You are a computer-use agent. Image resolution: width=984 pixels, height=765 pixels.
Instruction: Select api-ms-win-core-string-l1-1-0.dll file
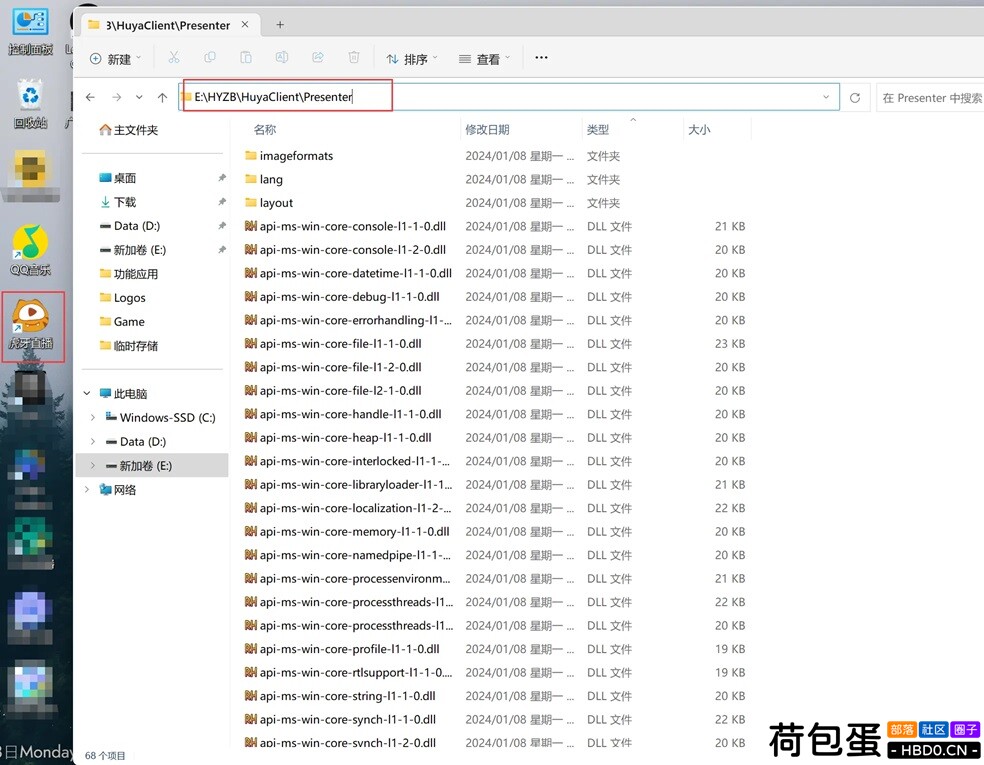click(x=340, y=696)
